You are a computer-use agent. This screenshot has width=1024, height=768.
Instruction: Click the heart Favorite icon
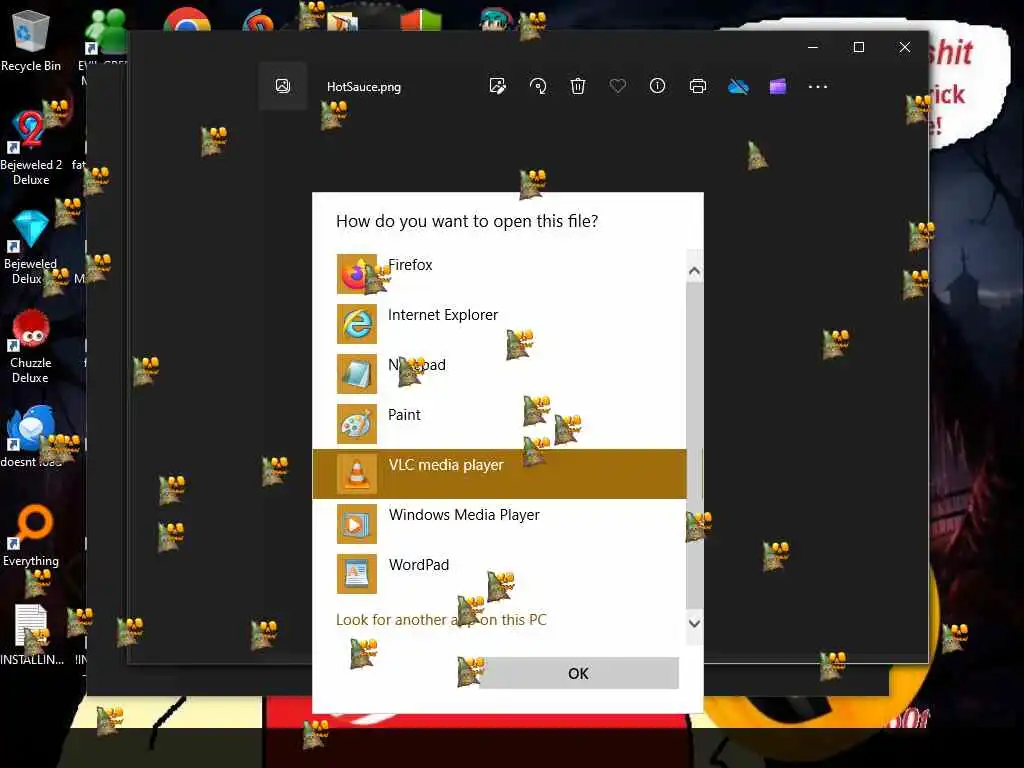618,86
